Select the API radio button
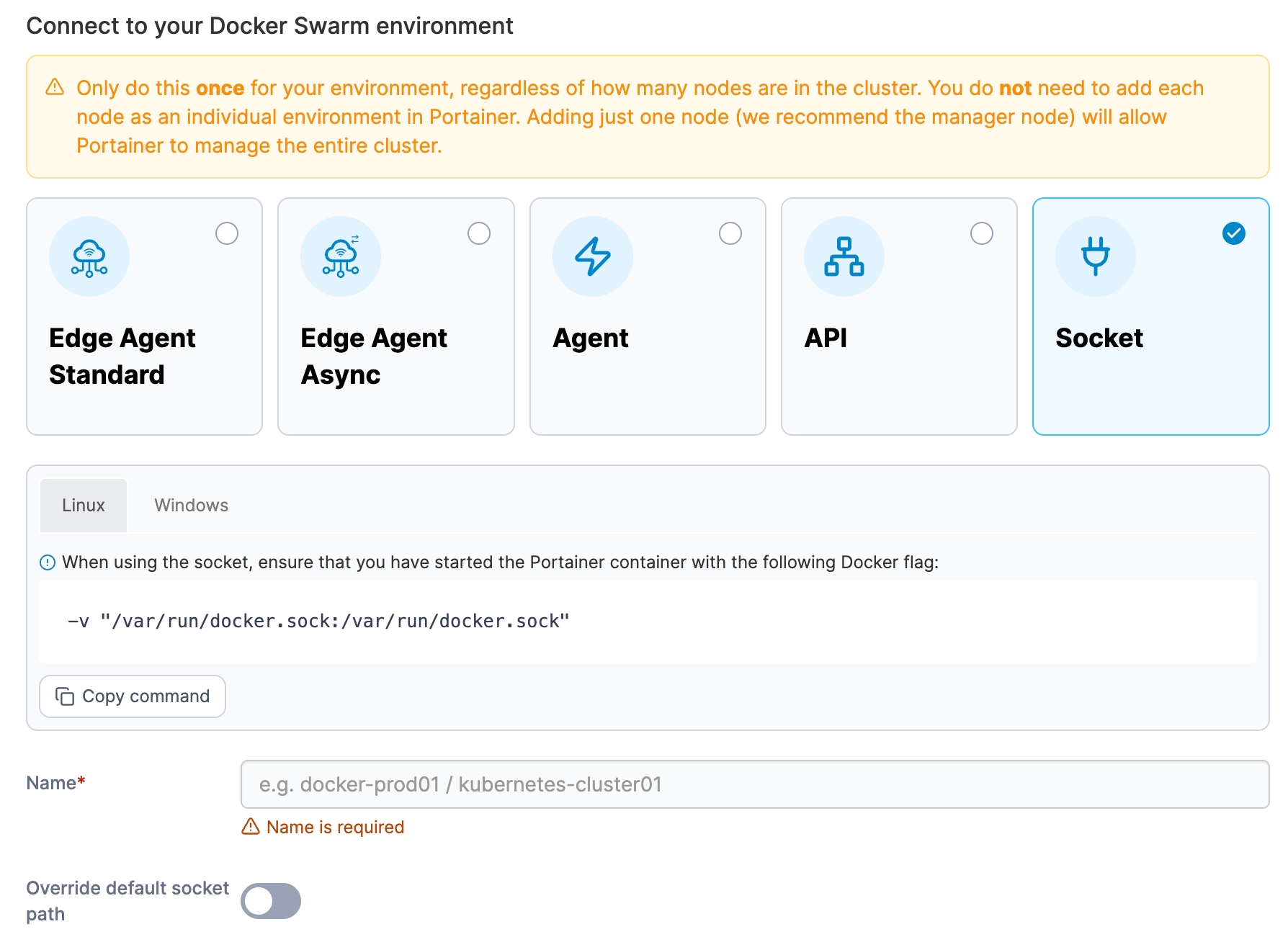1288x942 pixels. tap(982, 233)
